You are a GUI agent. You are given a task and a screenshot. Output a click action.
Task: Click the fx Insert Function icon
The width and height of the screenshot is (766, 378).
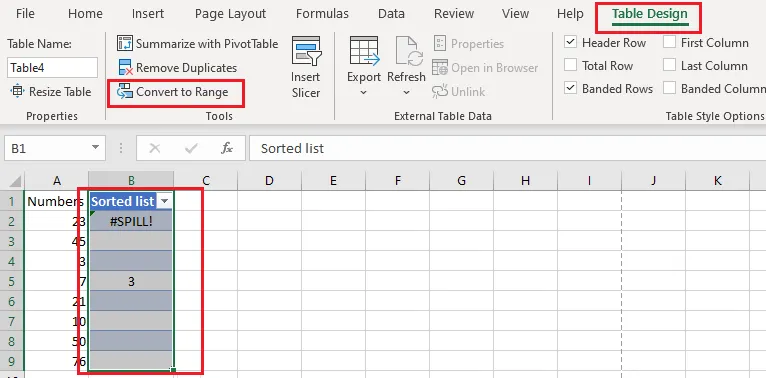[227, 148]
